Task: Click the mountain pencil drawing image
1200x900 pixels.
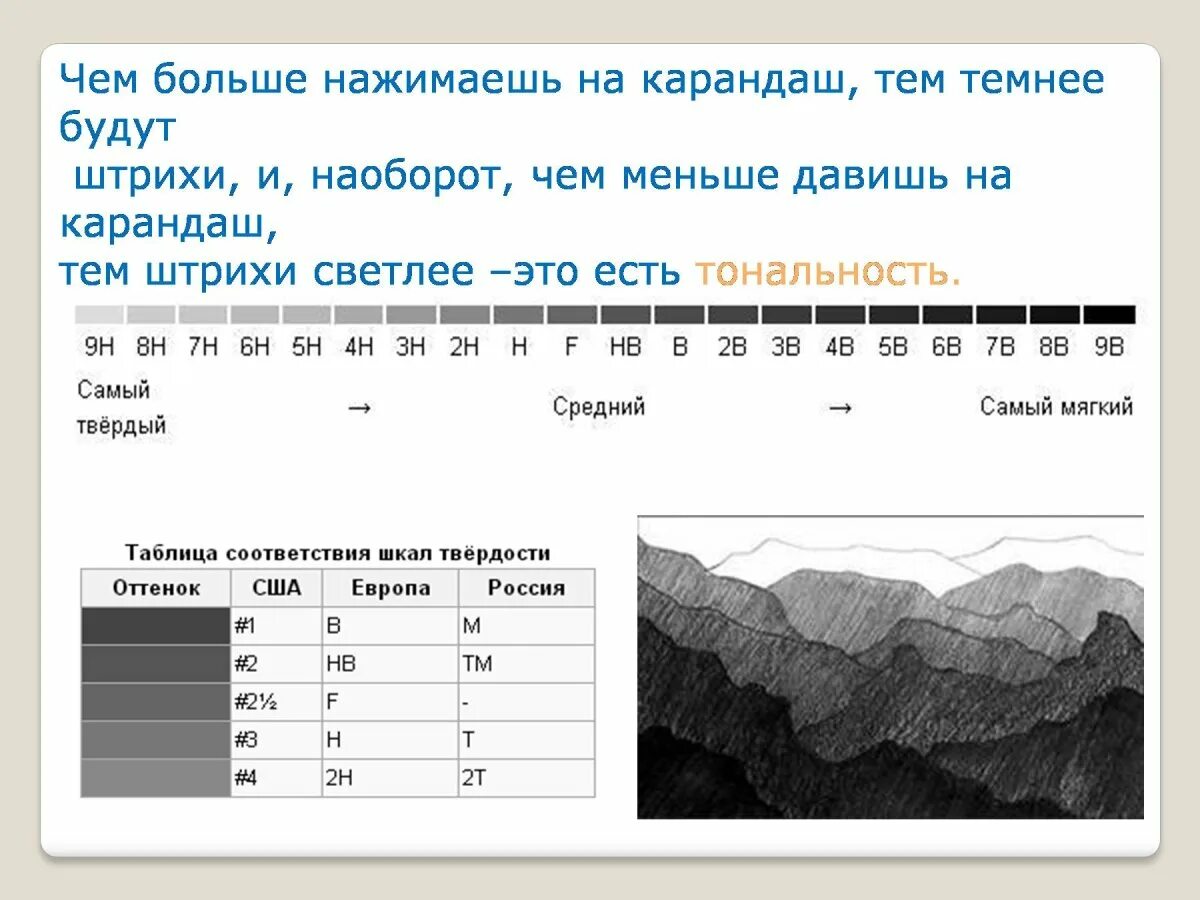Action: [x=890, y=667]
